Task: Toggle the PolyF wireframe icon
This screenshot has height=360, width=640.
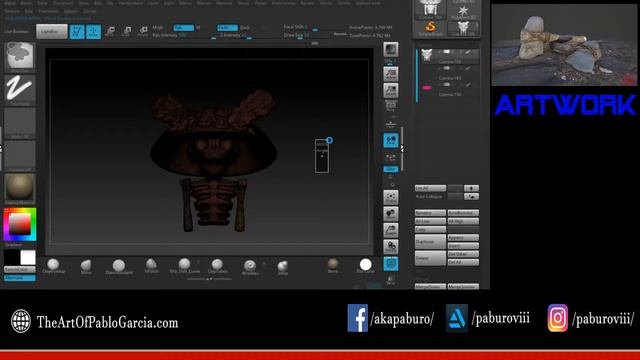Action: point(391,264)
